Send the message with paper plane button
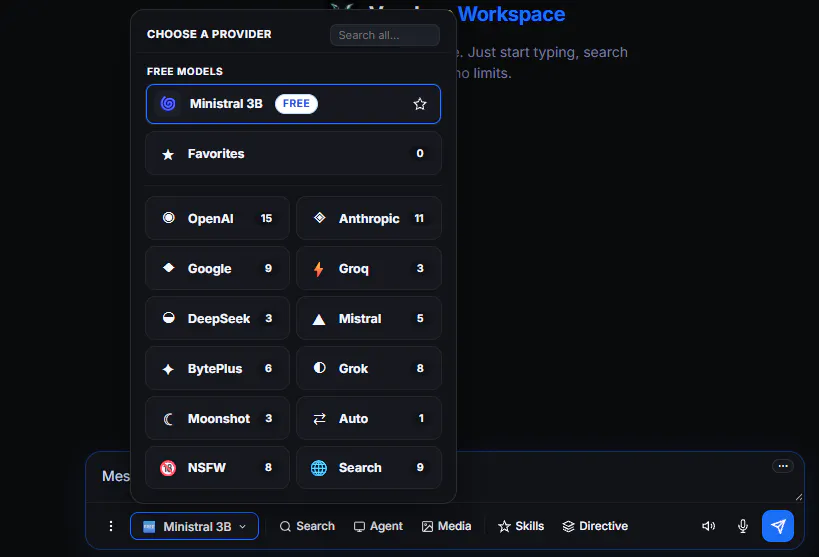 778,526
